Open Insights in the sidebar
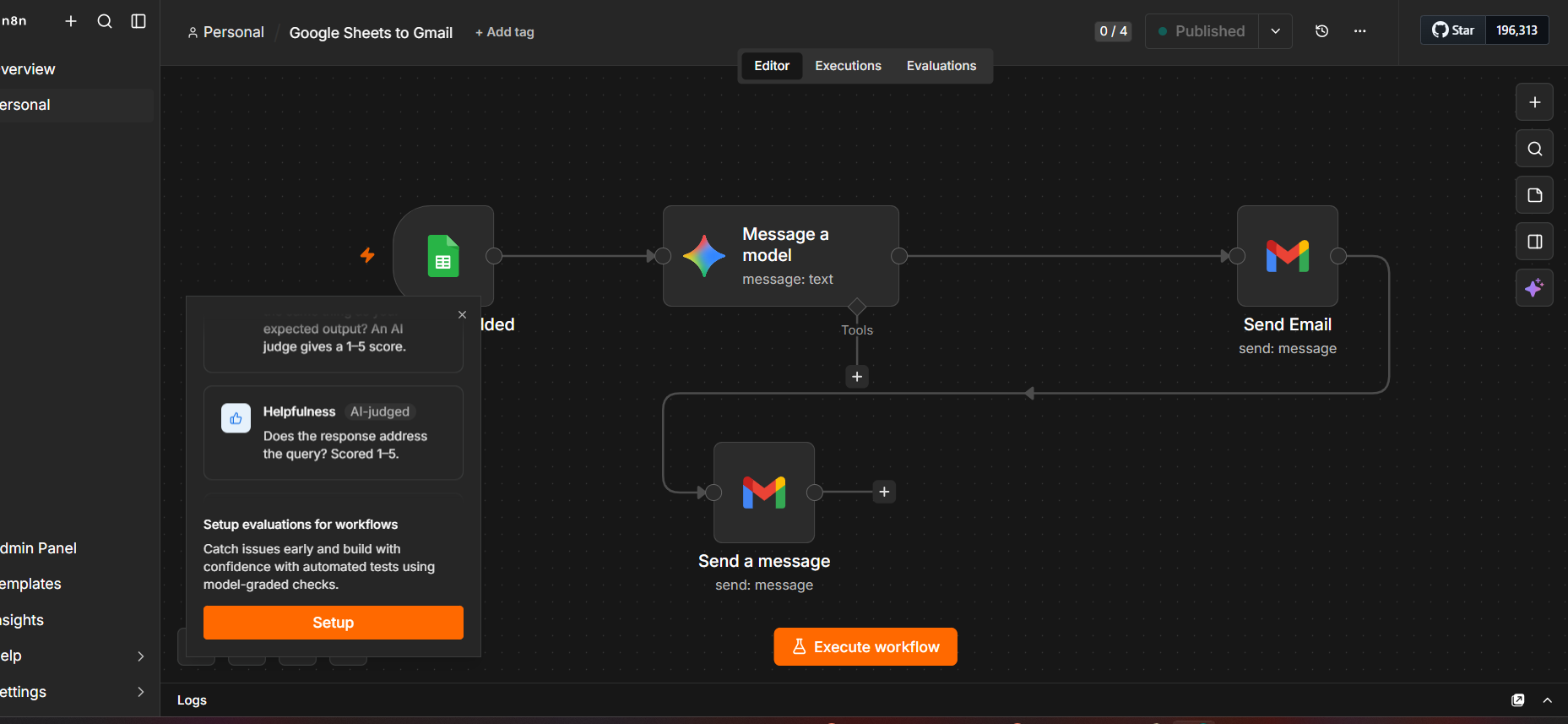Image resolution: width=1568 pixels, height=724 pixels. [x=76, y=620]
